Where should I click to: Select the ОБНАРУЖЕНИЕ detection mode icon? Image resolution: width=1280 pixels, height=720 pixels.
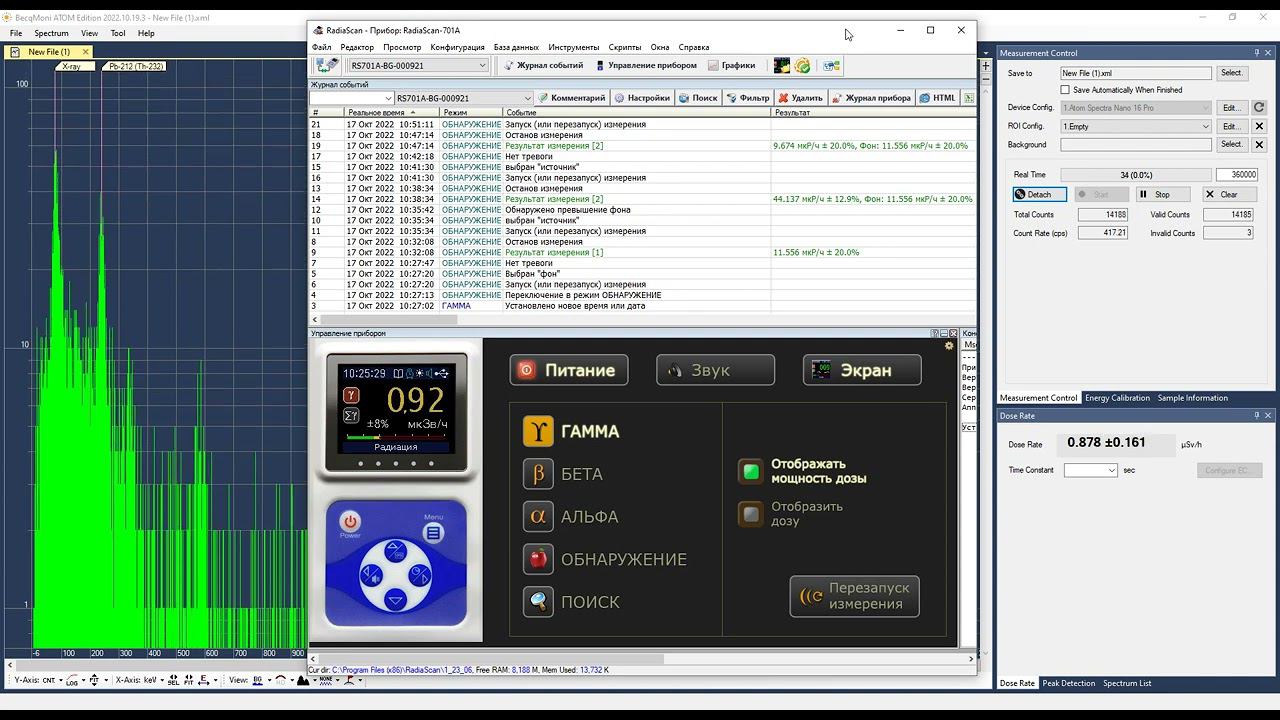538,559
